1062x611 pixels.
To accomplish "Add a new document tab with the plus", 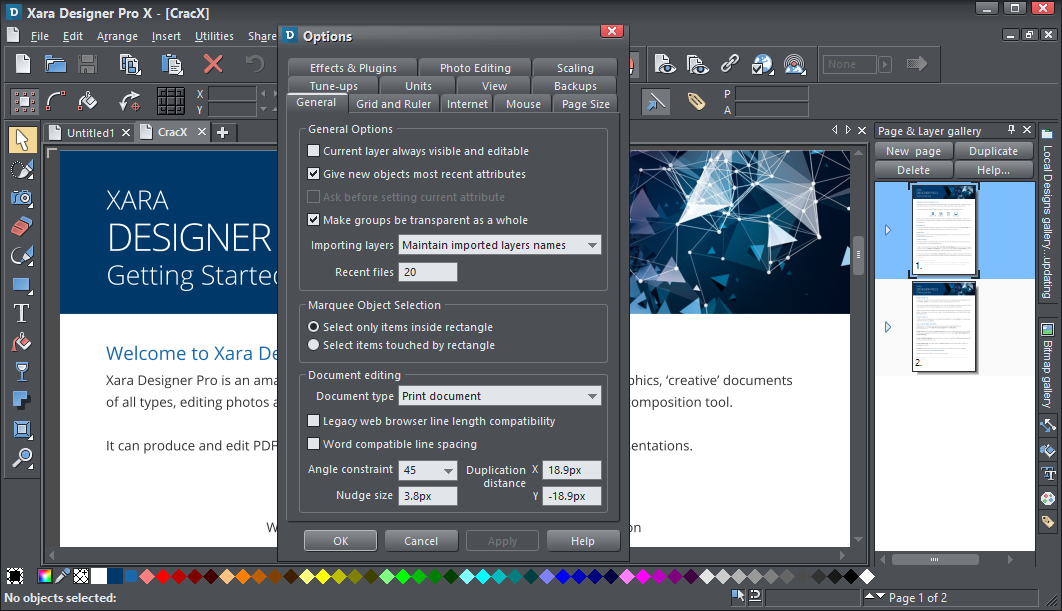I will (223, 133).
